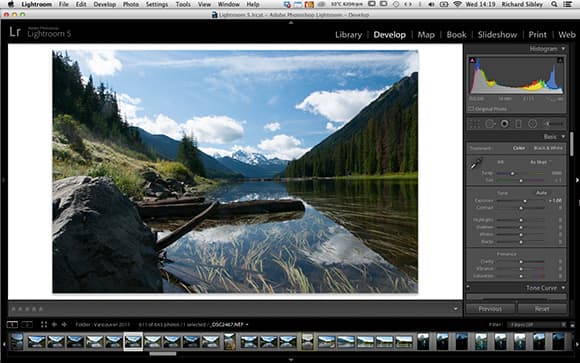The height and width of the screenshot is (363, 580).
Task: Open the filename source dropdown in filmstrip
Action: point(247,325)
